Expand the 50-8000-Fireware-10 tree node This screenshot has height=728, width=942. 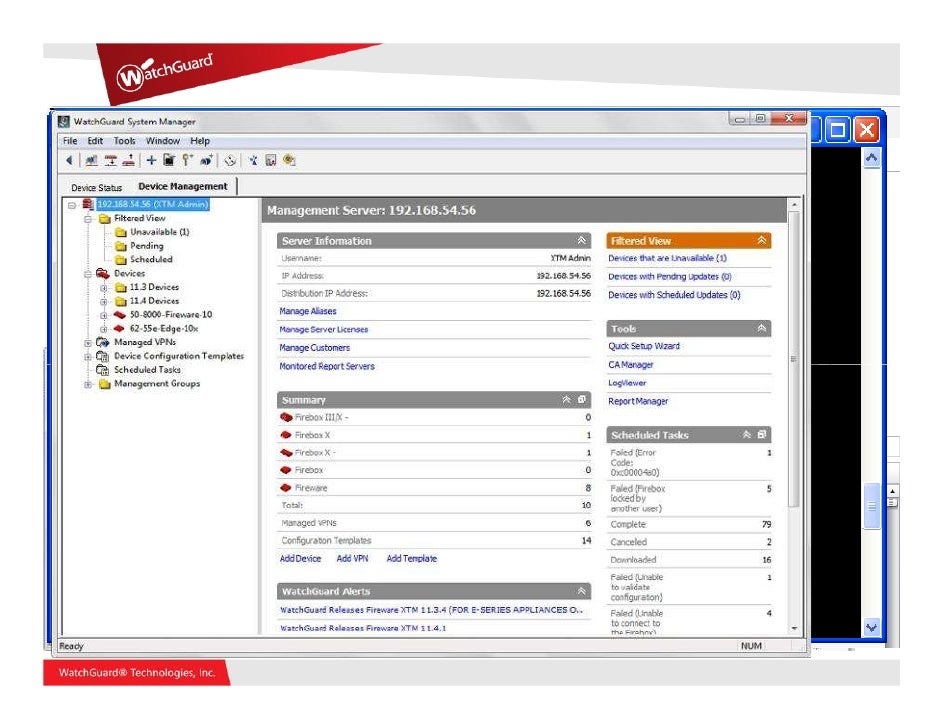104,315
